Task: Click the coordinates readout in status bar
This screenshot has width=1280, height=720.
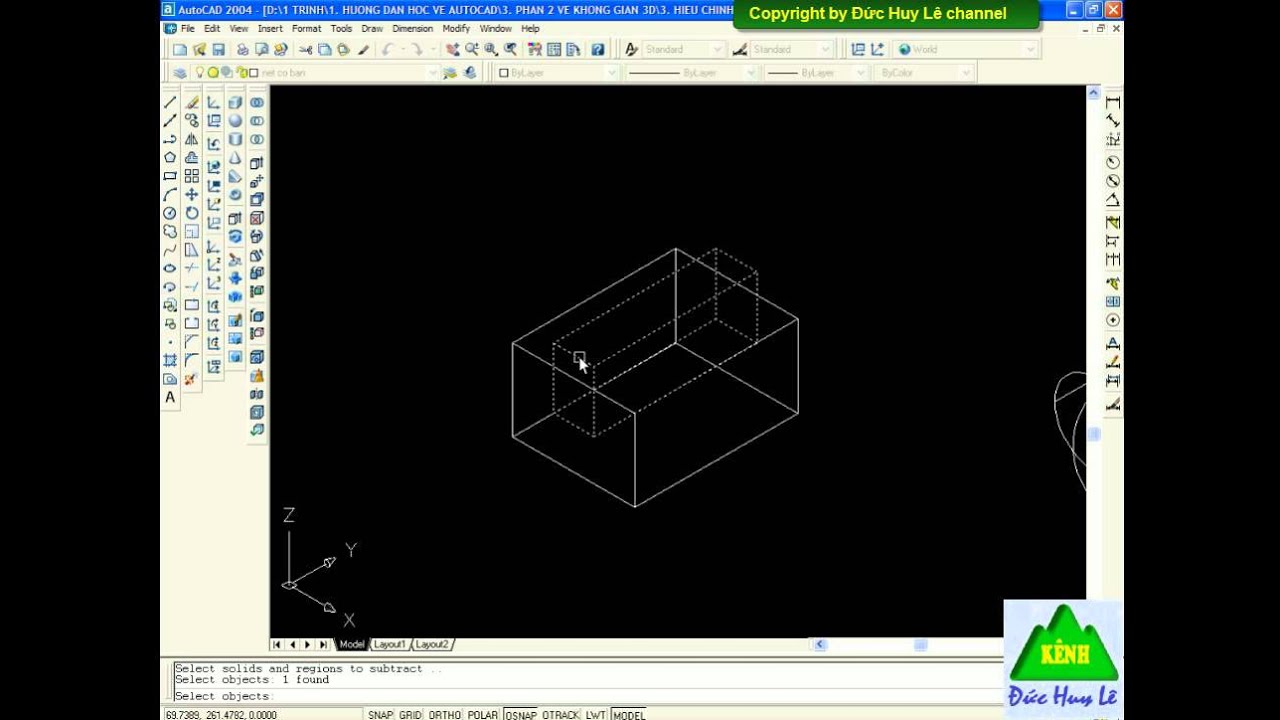Action: tap(221, 714)
